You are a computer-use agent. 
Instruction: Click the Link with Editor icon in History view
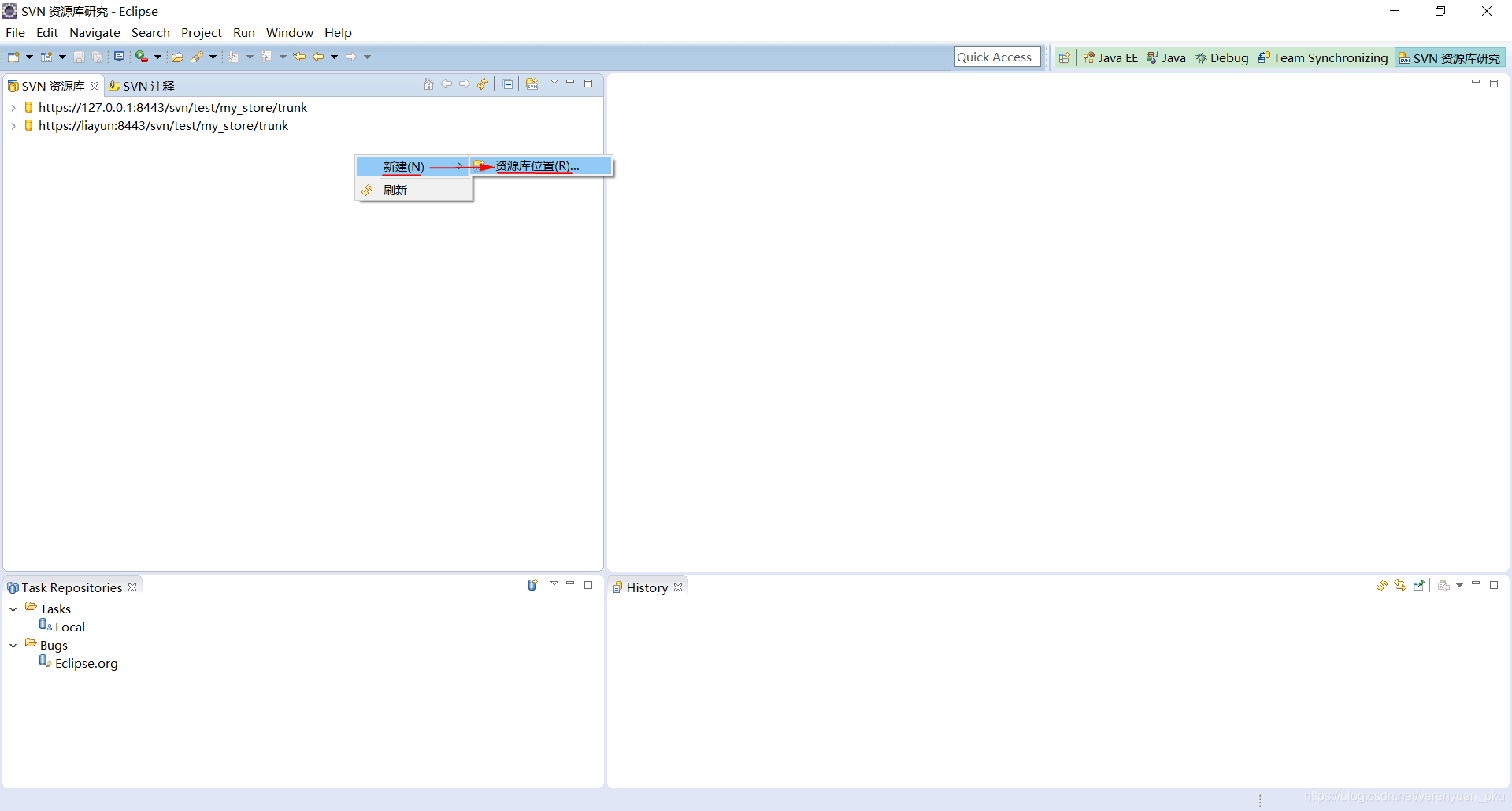(x=1400, y=585)
